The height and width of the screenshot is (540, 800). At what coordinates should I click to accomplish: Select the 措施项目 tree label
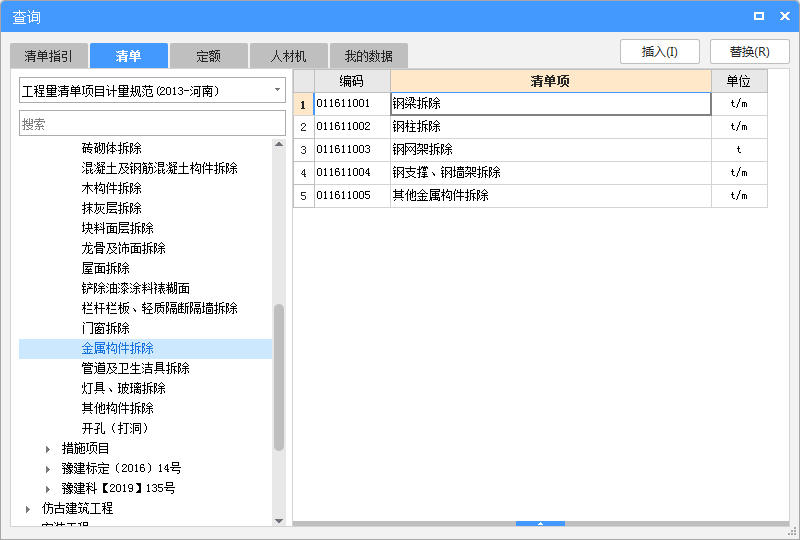(x=86, y=448)
